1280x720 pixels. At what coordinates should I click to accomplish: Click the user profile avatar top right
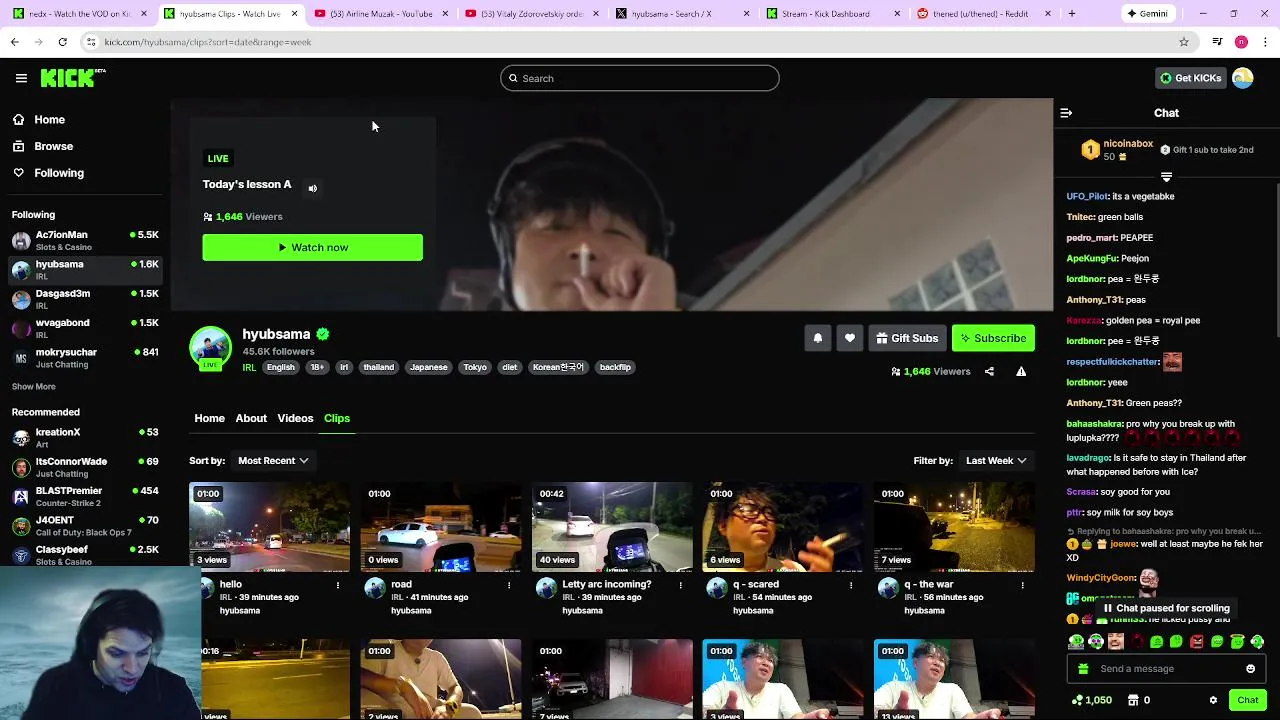[1243, 78]
